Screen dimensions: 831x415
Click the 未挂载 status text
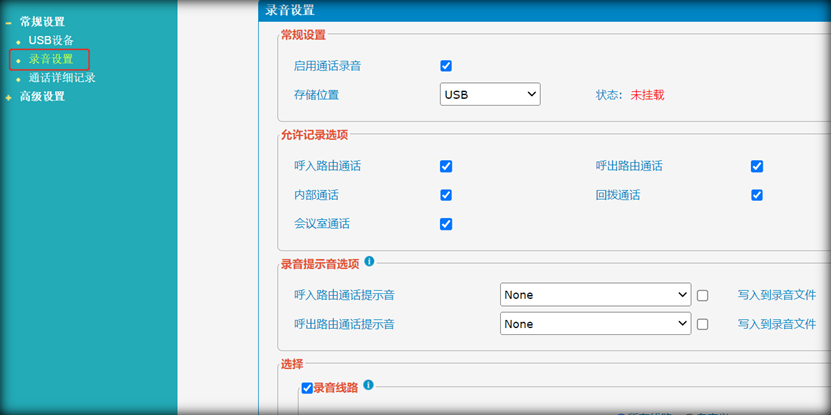pyautogui.click(x=647, y=95)
